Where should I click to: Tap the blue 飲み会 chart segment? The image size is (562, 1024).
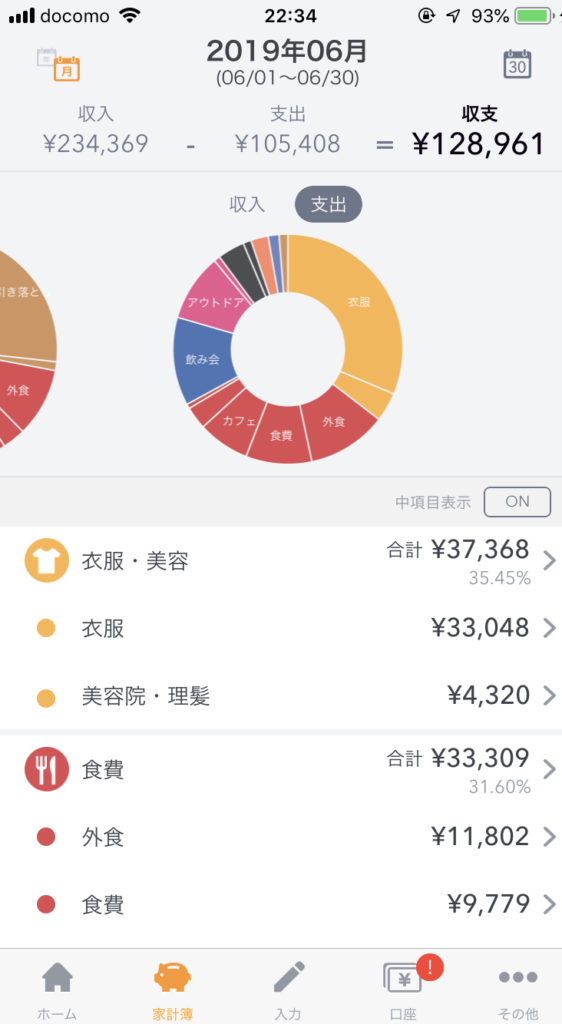point(203,360)
